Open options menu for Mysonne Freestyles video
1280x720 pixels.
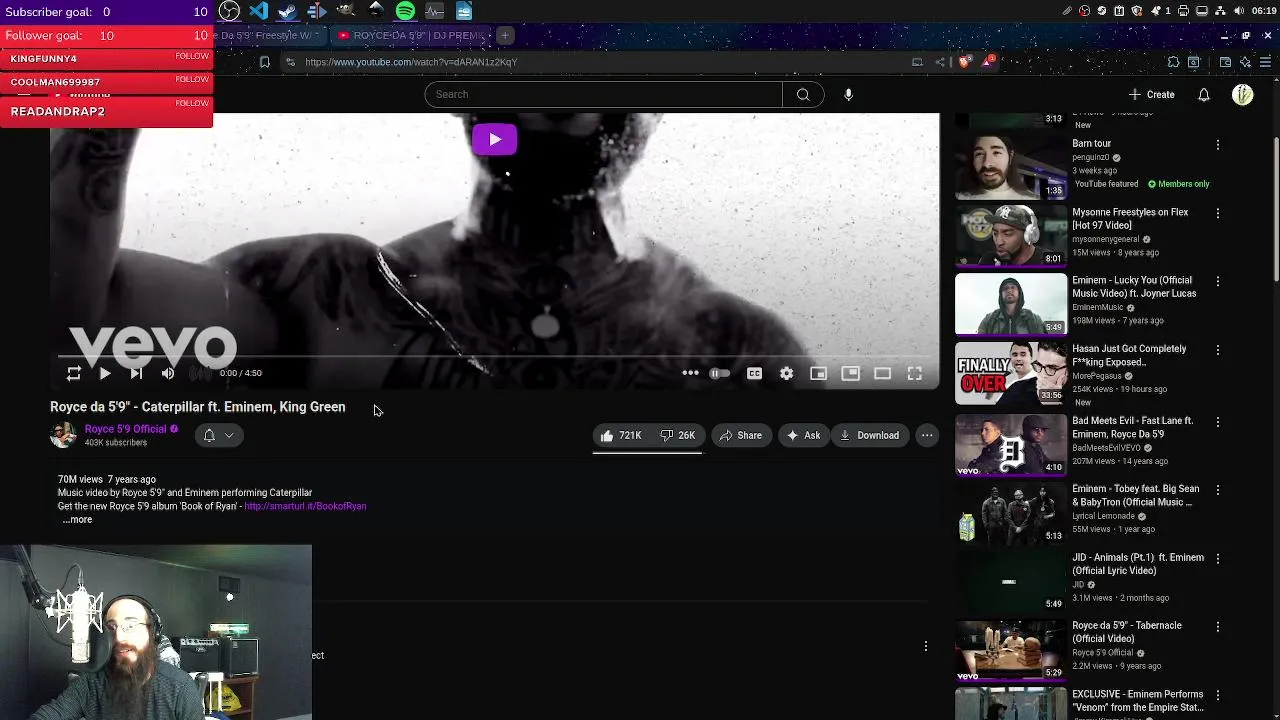coord(1218,213)
